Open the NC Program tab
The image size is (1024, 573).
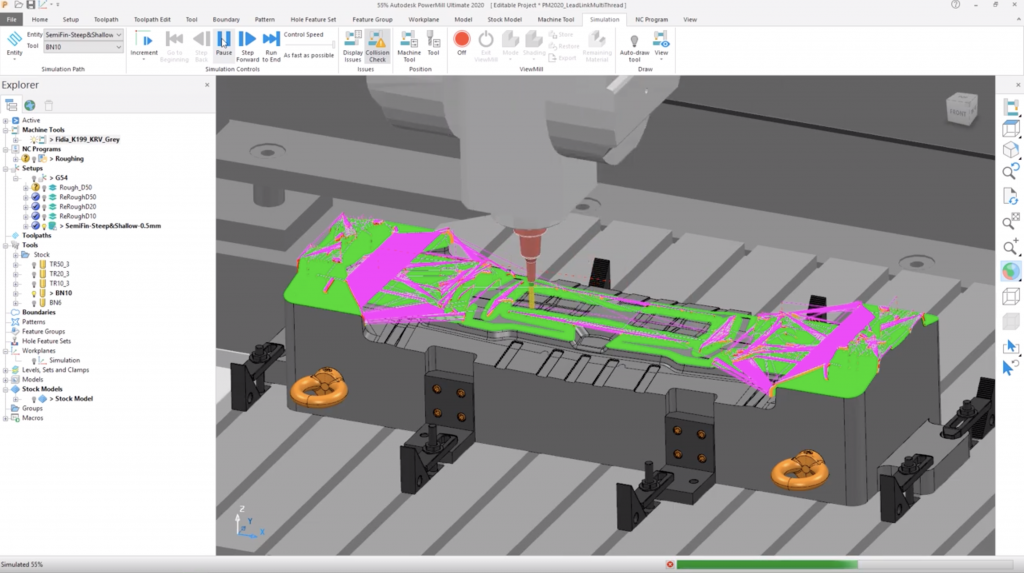[x=651, y=20]
